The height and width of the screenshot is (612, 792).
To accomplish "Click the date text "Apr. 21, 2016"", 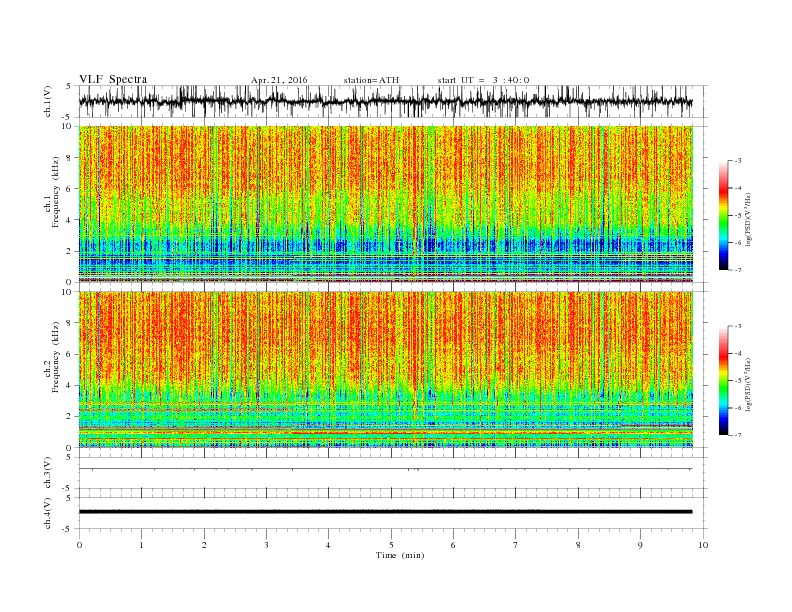I will pyautogui.click(x=279, y=80).
